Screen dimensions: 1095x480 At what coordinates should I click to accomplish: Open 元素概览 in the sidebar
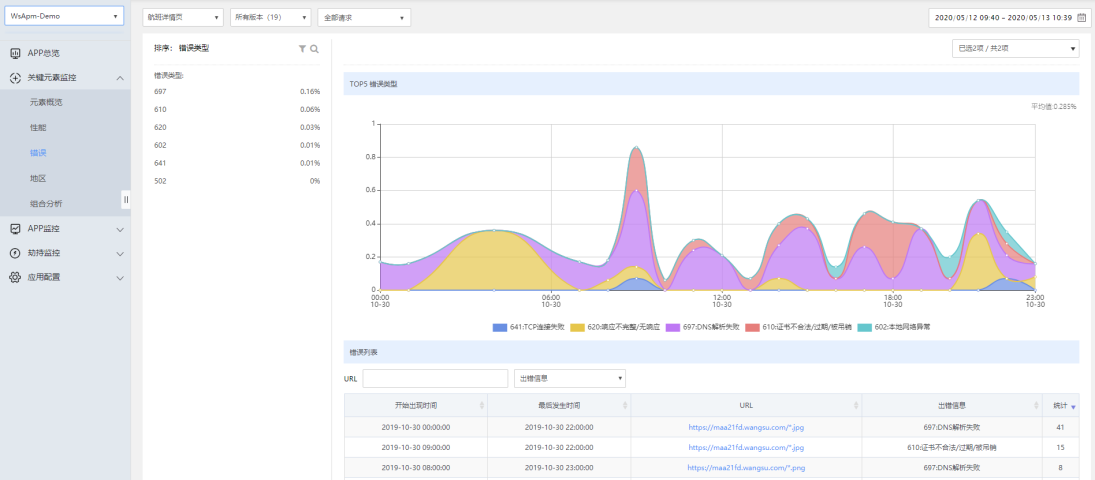point(46,102)
